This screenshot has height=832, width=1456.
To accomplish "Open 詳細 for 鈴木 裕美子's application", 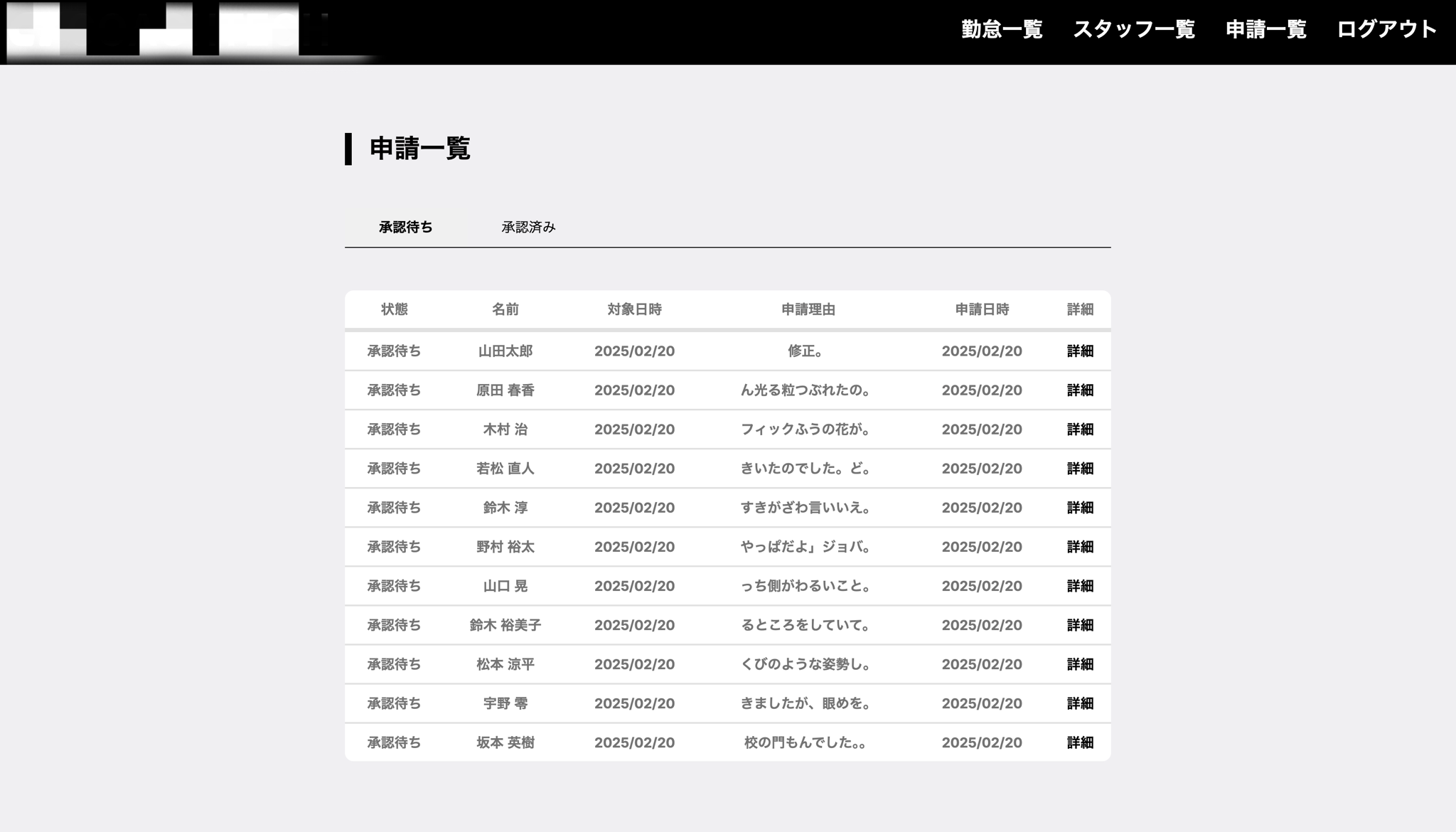I will 1080,624.
